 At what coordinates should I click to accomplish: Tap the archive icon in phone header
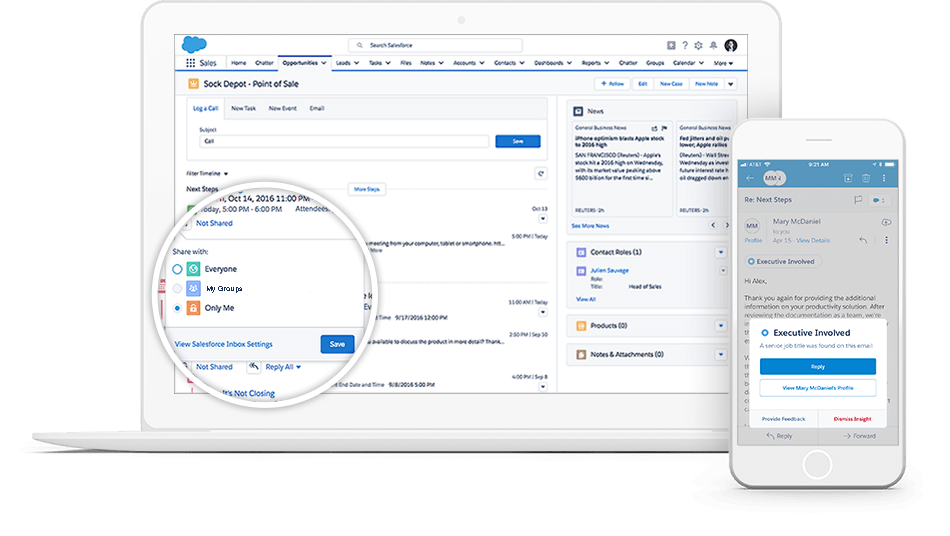(x=848, y=178)
